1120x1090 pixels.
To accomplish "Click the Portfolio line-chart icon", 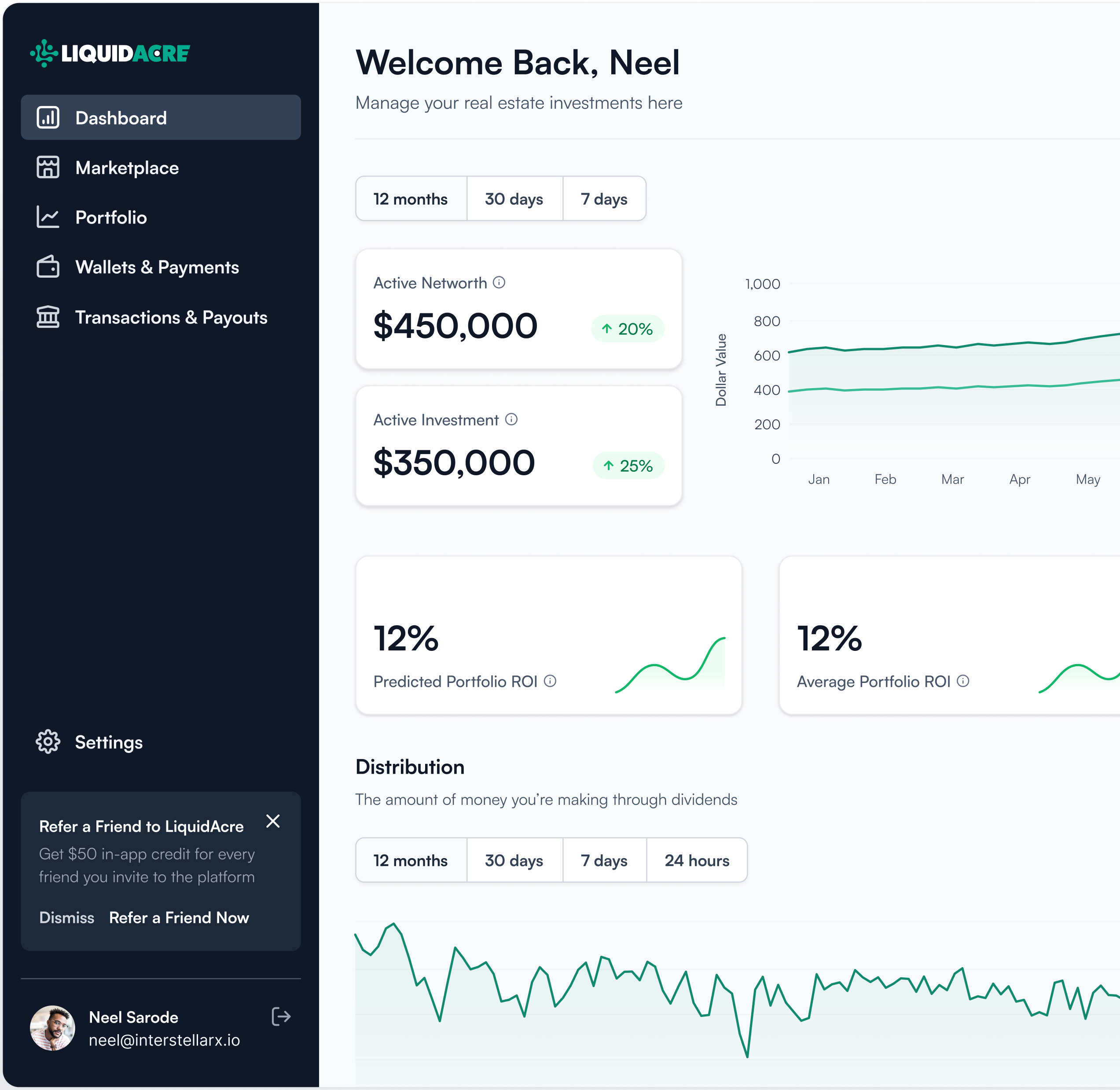I will click(x=48, y=217).
